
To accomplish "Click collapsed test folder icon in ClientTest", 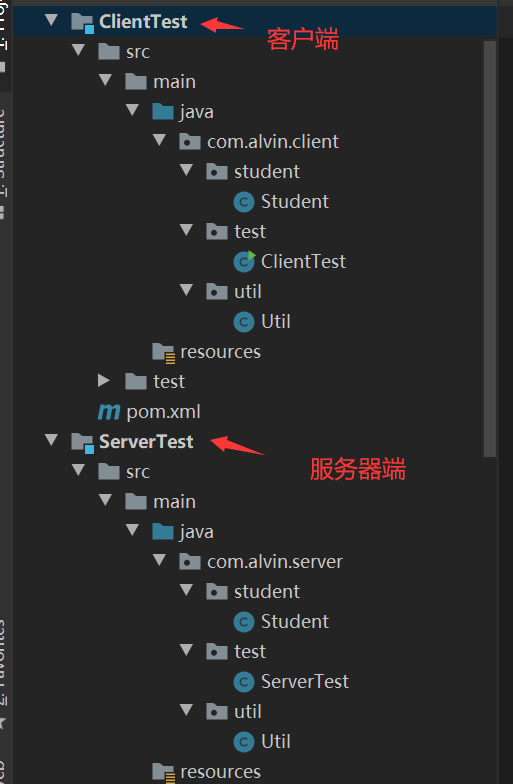I will pos(136,382).
